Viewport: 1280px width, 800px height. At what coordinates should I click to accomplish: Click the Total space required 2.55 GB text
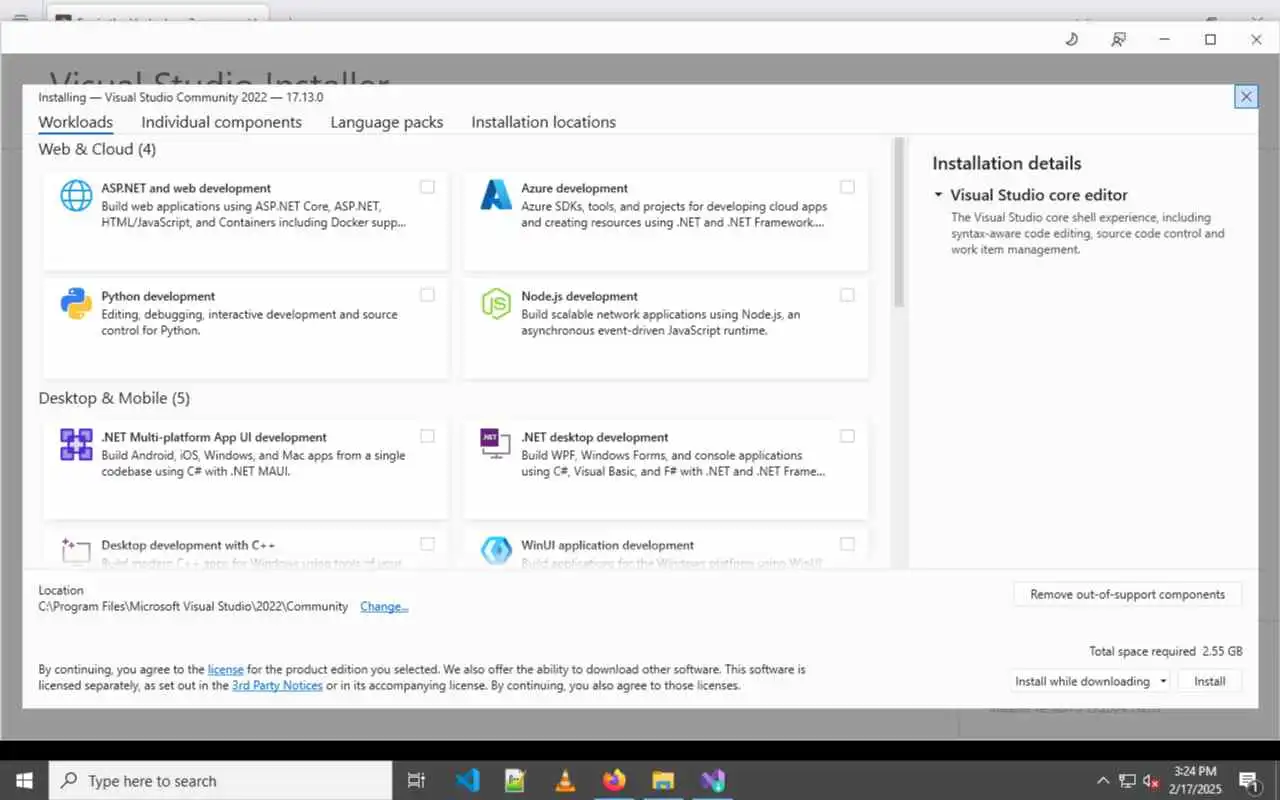pos(1166,651)
